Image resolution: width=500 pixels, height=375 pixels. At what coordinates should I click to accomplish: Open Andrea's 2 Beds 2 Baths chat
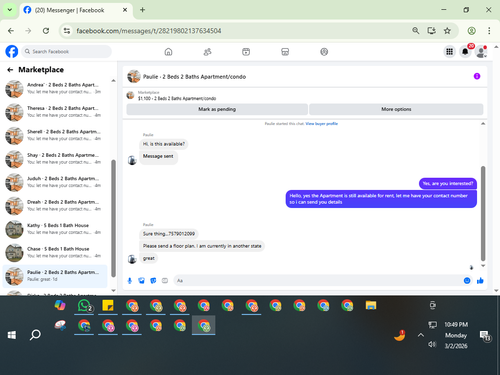click(55, 89)
